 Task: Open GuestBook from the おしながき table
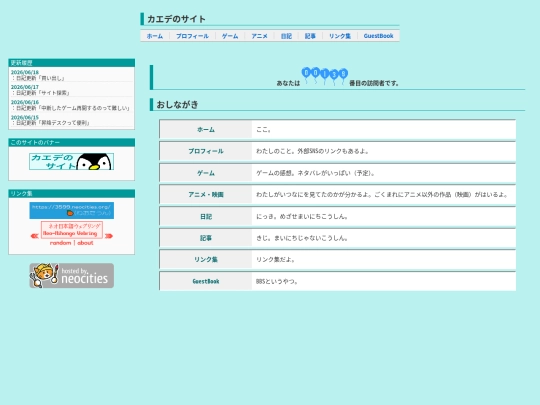coord(206,281)
